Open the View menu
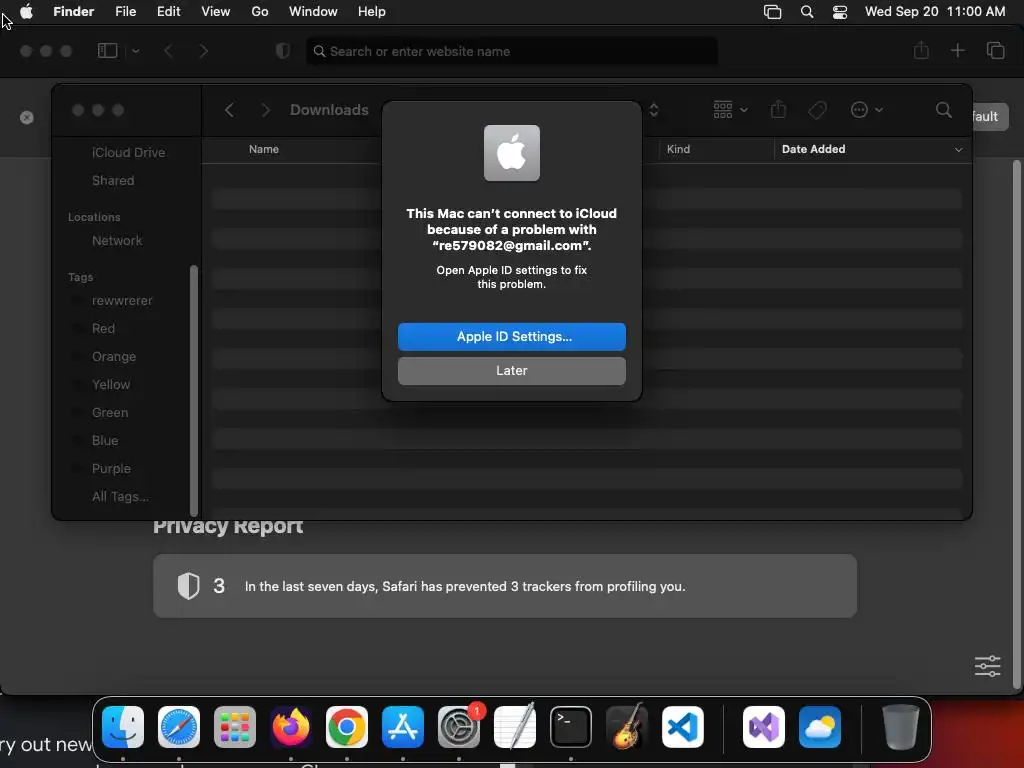Screen dimensions: 1024x768 coord(216,11)
